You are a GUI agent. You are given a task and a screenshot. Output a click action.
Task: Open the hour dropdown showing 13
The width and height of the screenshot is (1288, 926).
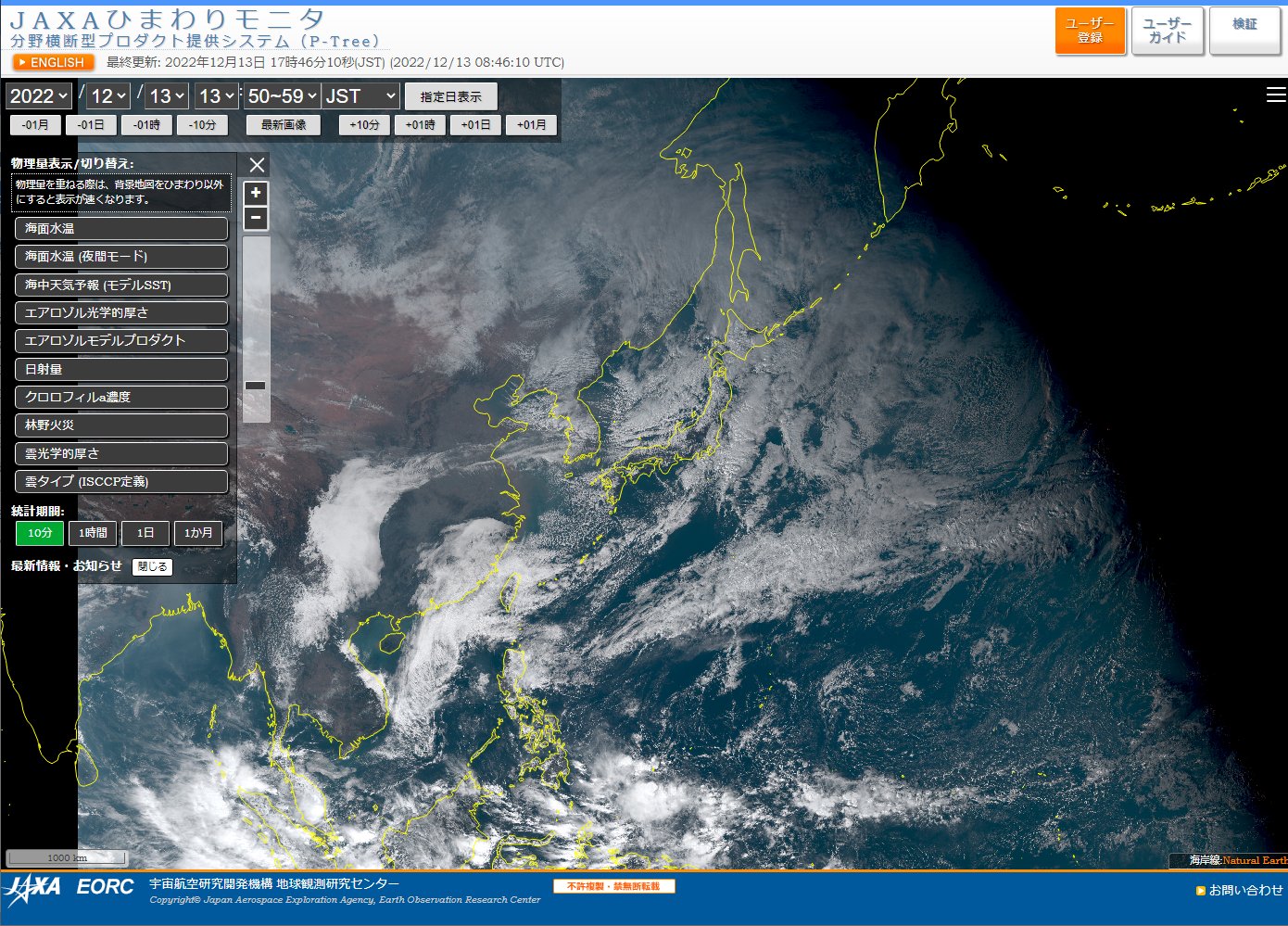point(217,96)
